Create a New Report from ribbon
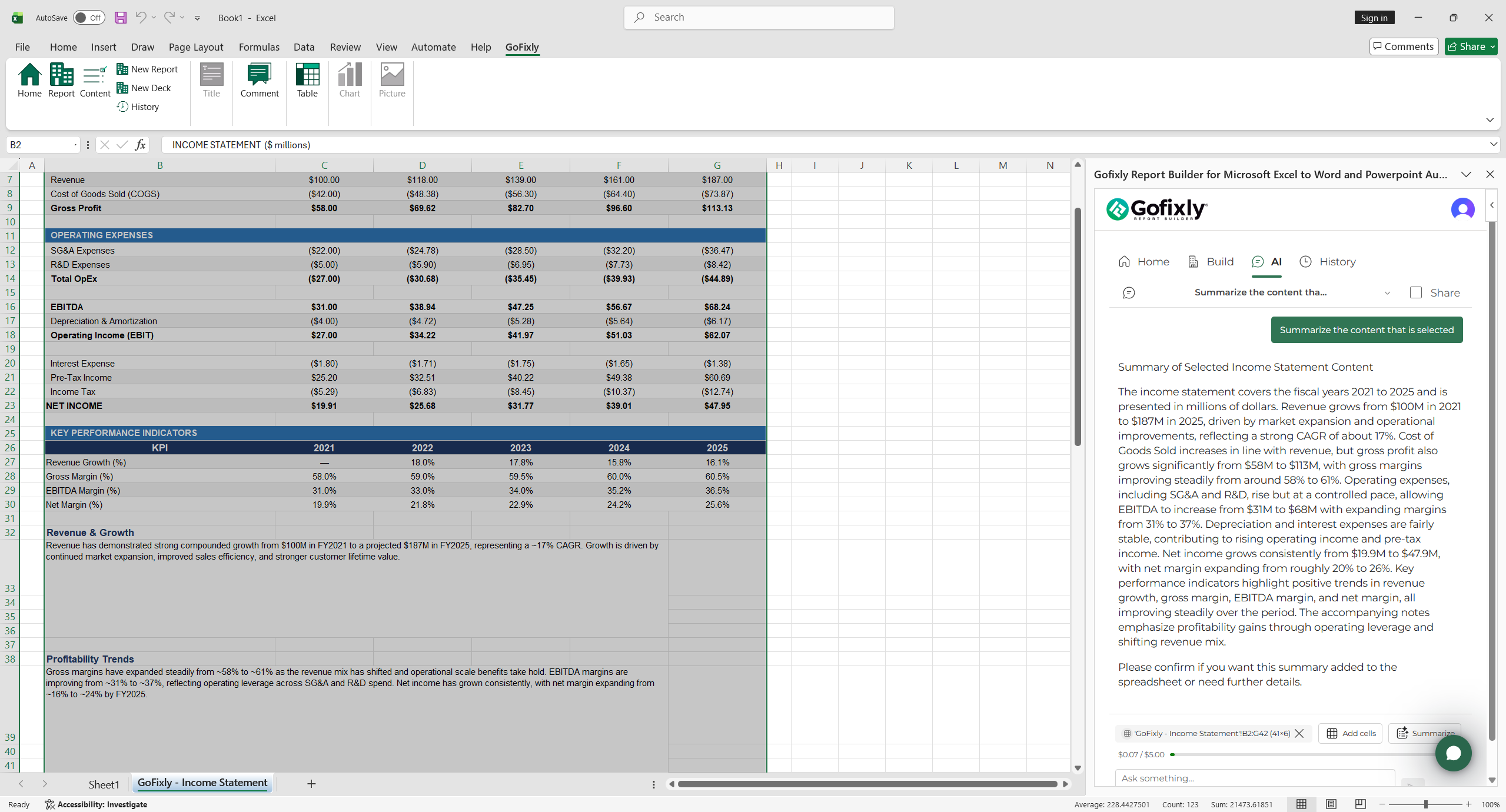Image resolution: width=1506 pixels, height=812 pixels. click(x=147, y=69)
